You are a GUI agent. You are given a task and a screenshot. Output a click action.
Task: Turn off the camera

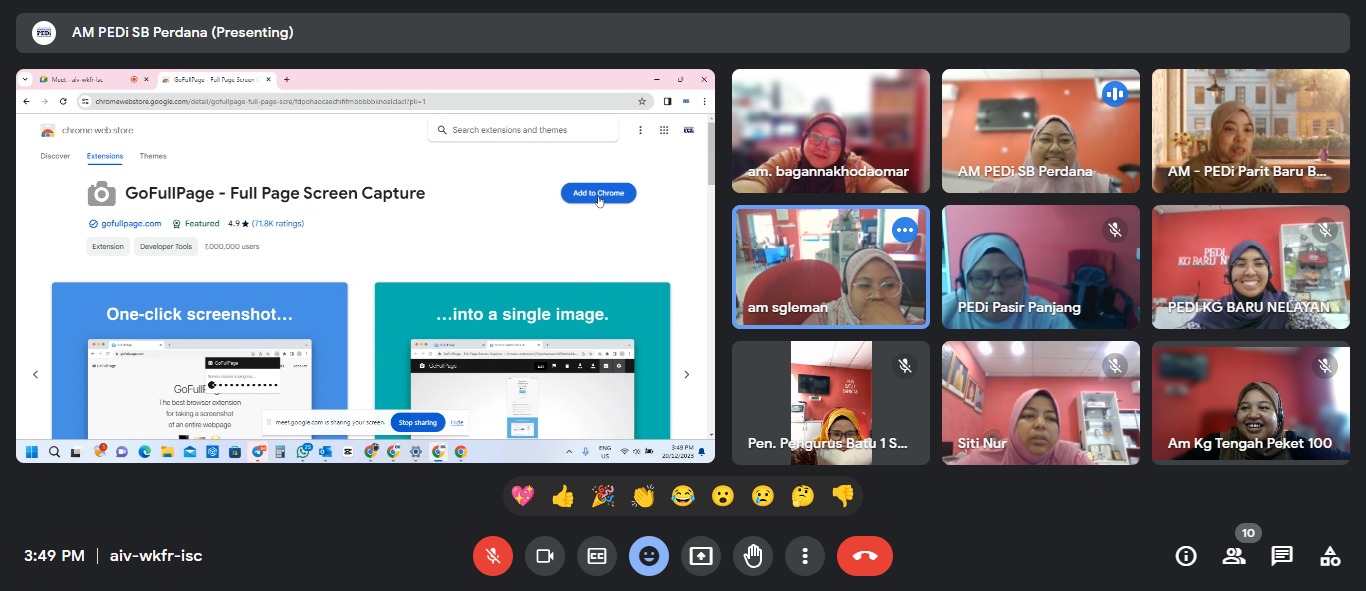[x=545, y=556]
